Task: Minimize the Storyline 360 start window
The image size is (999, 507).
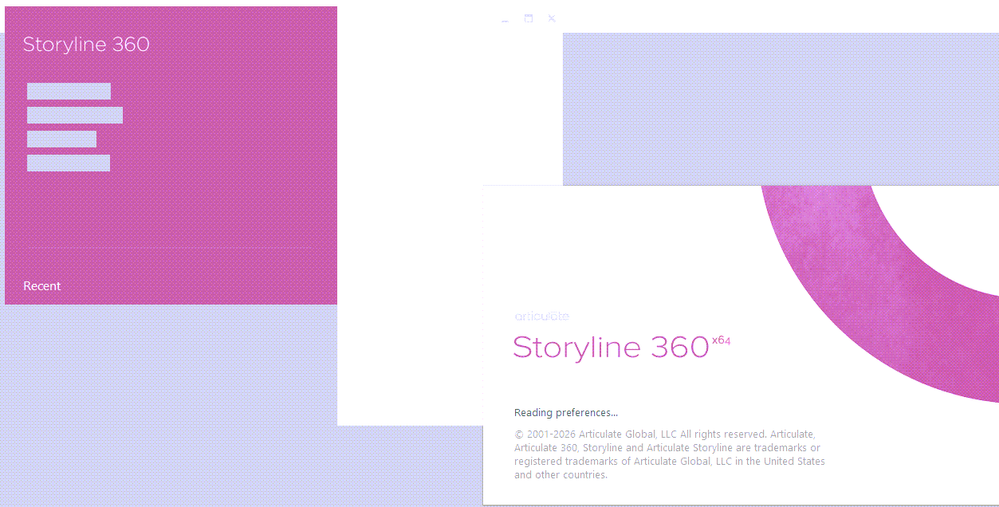Action: click(505, 19)
